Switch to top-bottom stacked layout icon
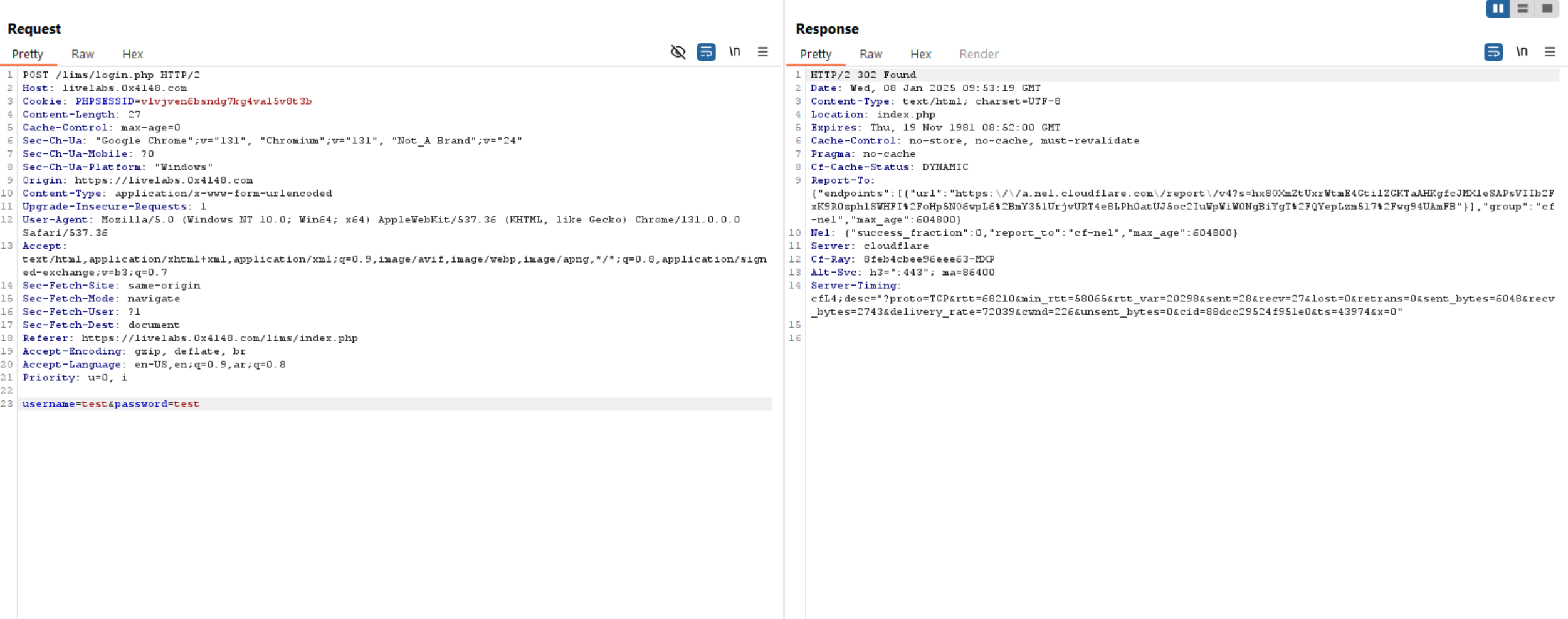The image size is (1568, 619). [x=1522, y=8]
